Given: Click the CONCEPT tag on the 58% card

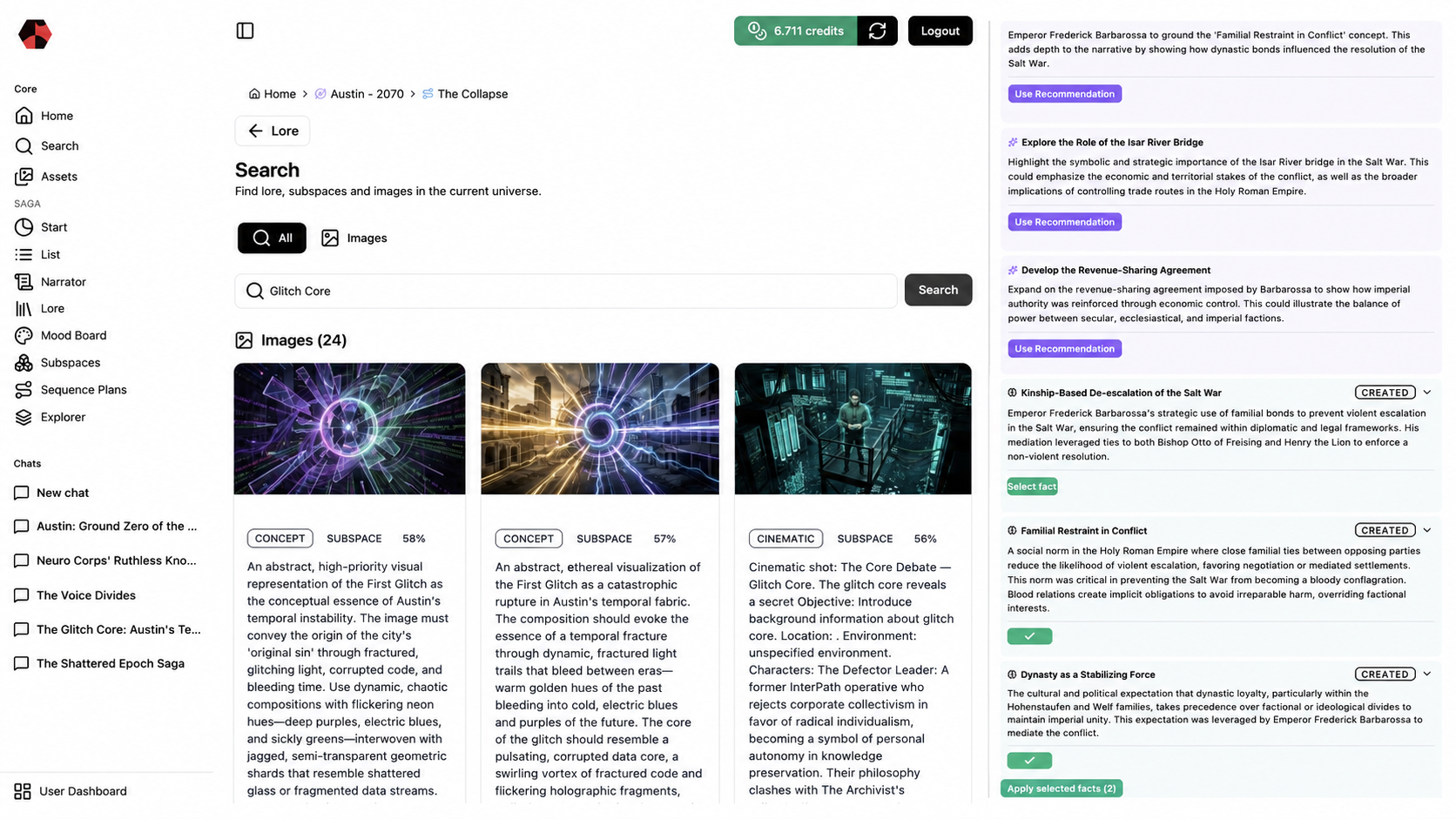Looking at the screenshot, I should [x=280, y=539].
